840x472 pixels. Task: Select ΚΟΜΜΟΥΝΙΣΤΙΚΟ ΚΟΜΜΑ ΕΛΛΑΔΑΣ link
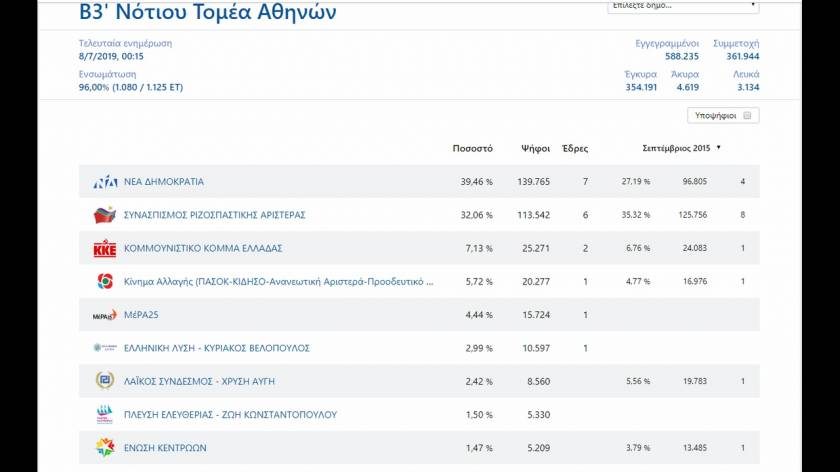(x=203, y=248)
